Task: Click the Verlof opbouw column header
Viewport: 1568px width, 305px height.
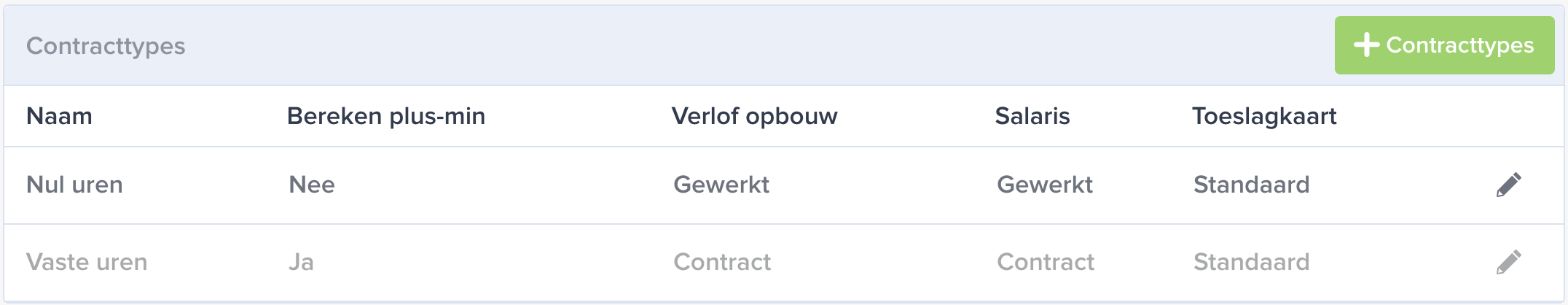Action: [755, 117]
